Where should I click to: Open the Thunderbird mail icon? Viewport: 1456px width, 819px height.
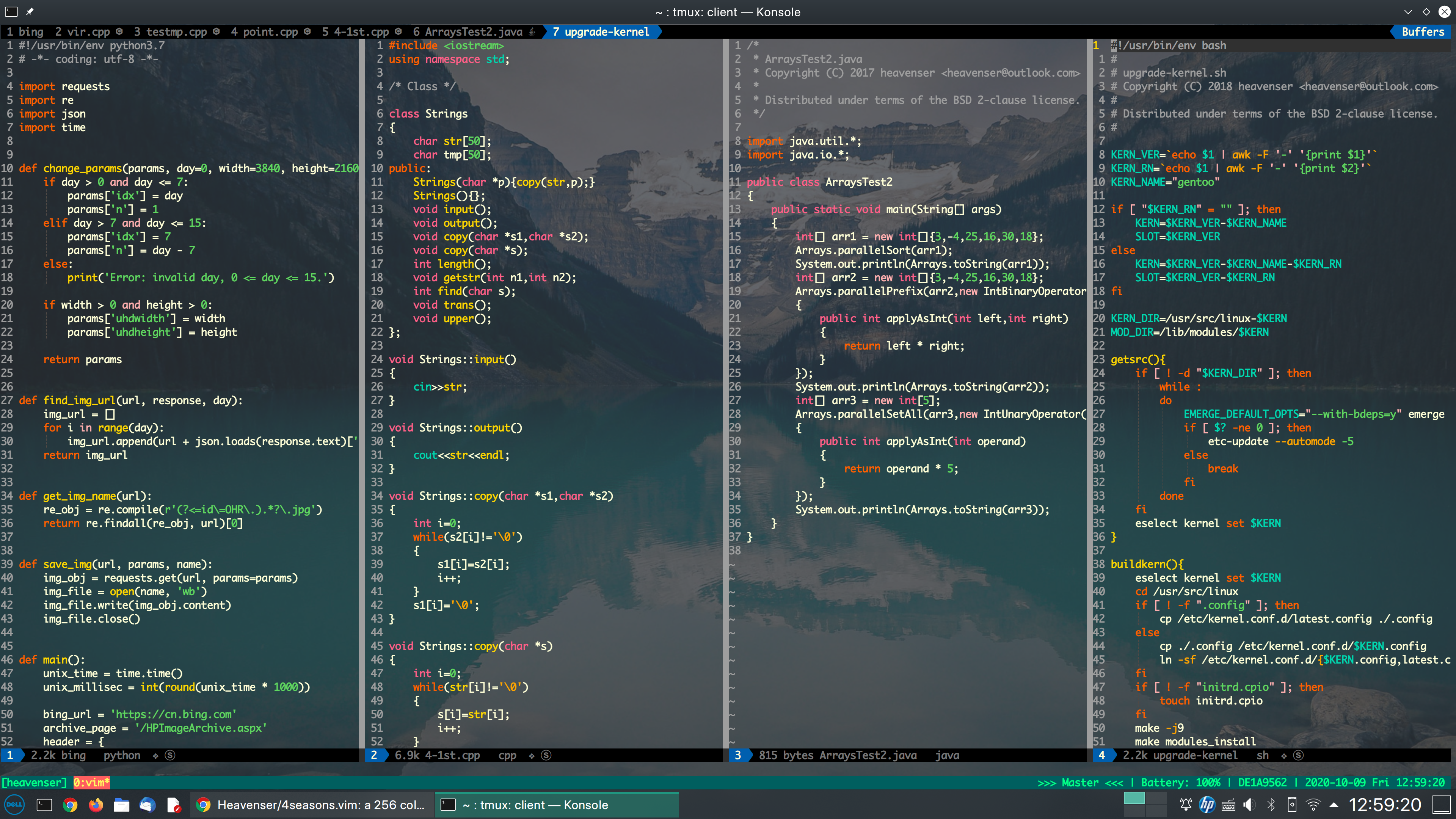tap(147, 805)
